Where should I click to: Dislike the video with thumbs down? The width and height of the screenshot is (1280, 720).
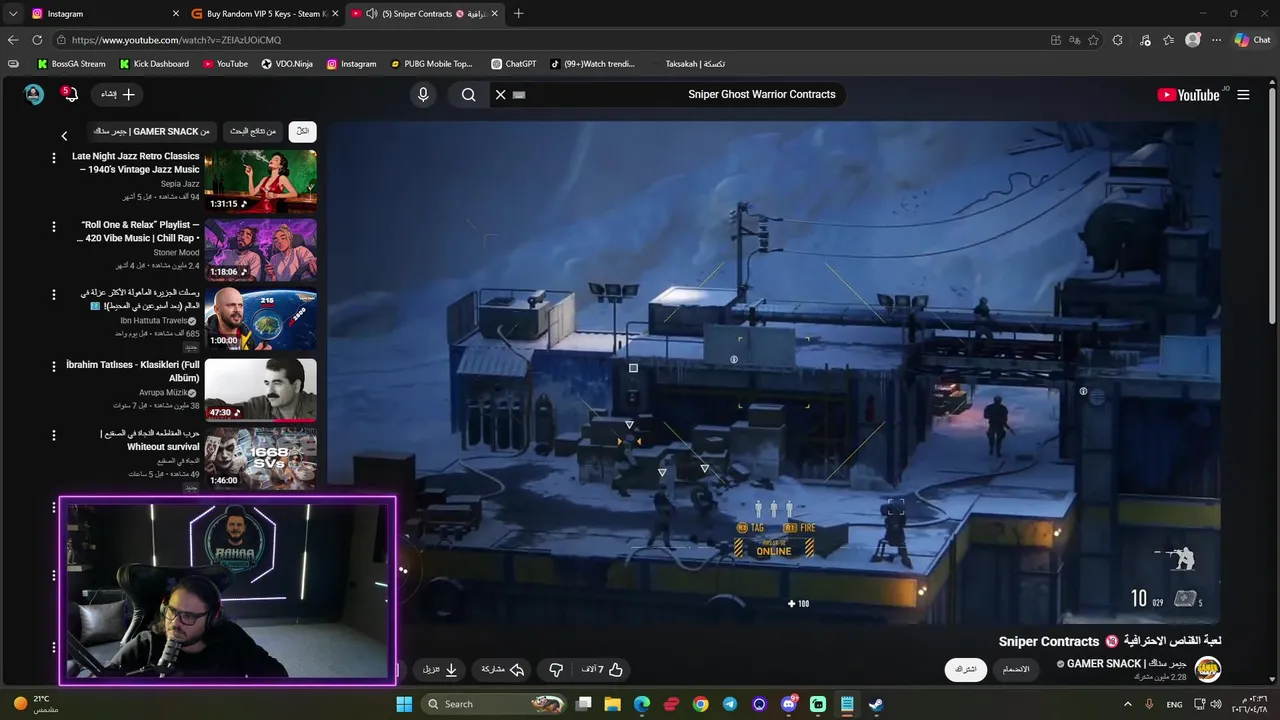(x=556, y=669)
